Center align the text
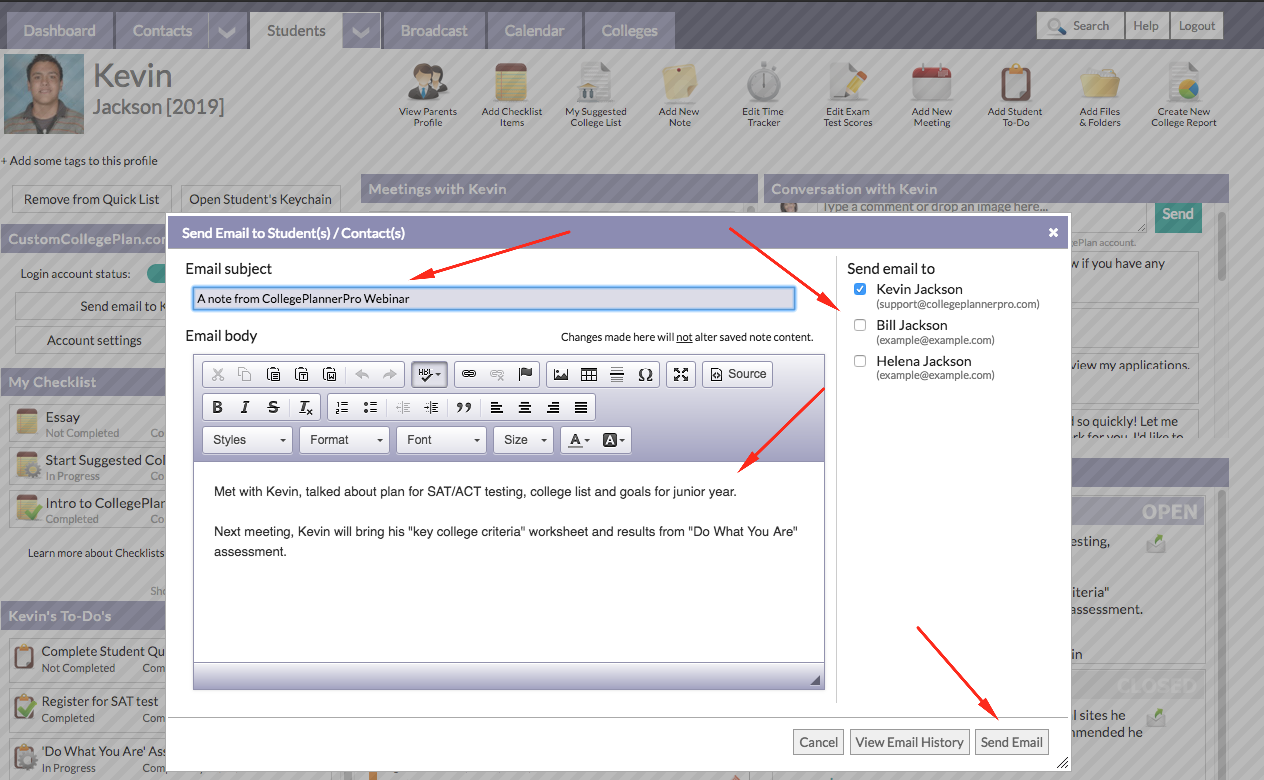1264x780 pixels. click(525, 407)
